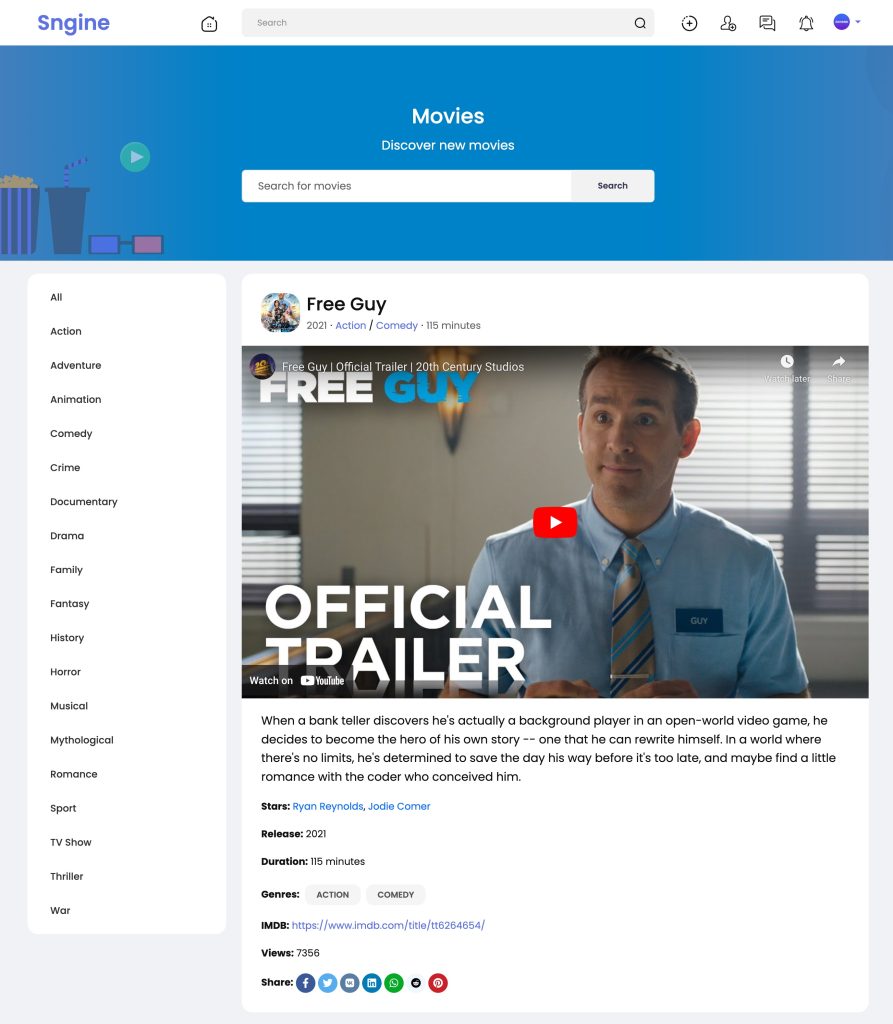
Task: Select the Crime category
Action: tap(65, 468)
